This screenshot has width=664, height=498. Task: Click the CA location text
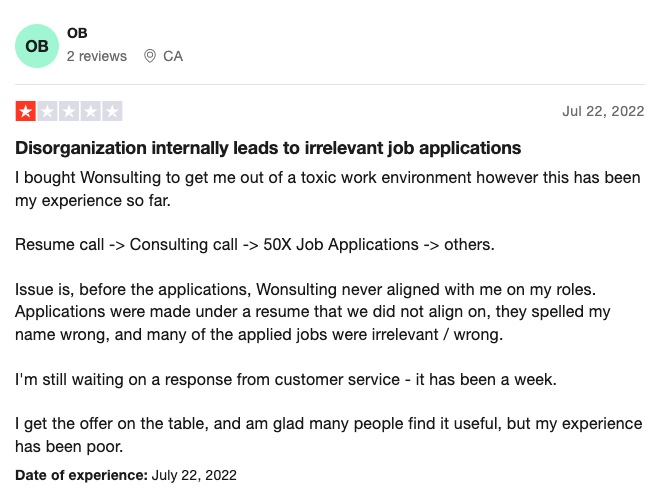tap(173, 57)
